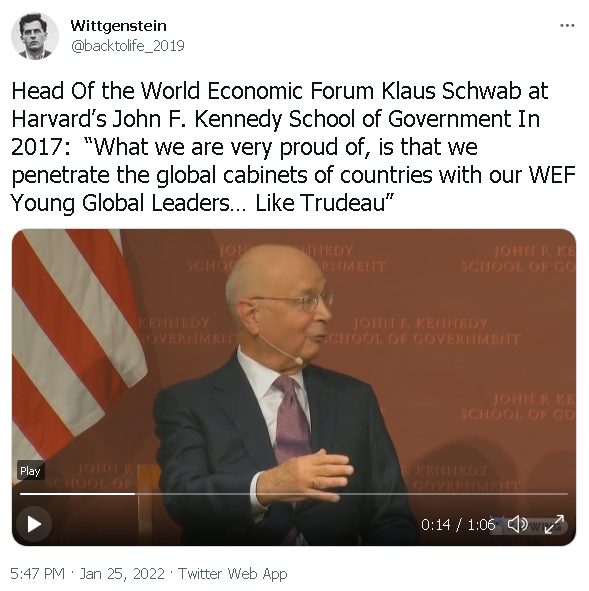Open the @backtolife_2019 handle link
Image resolution: width=589 pixels, height=591 pixels.
tap(127, 46)
